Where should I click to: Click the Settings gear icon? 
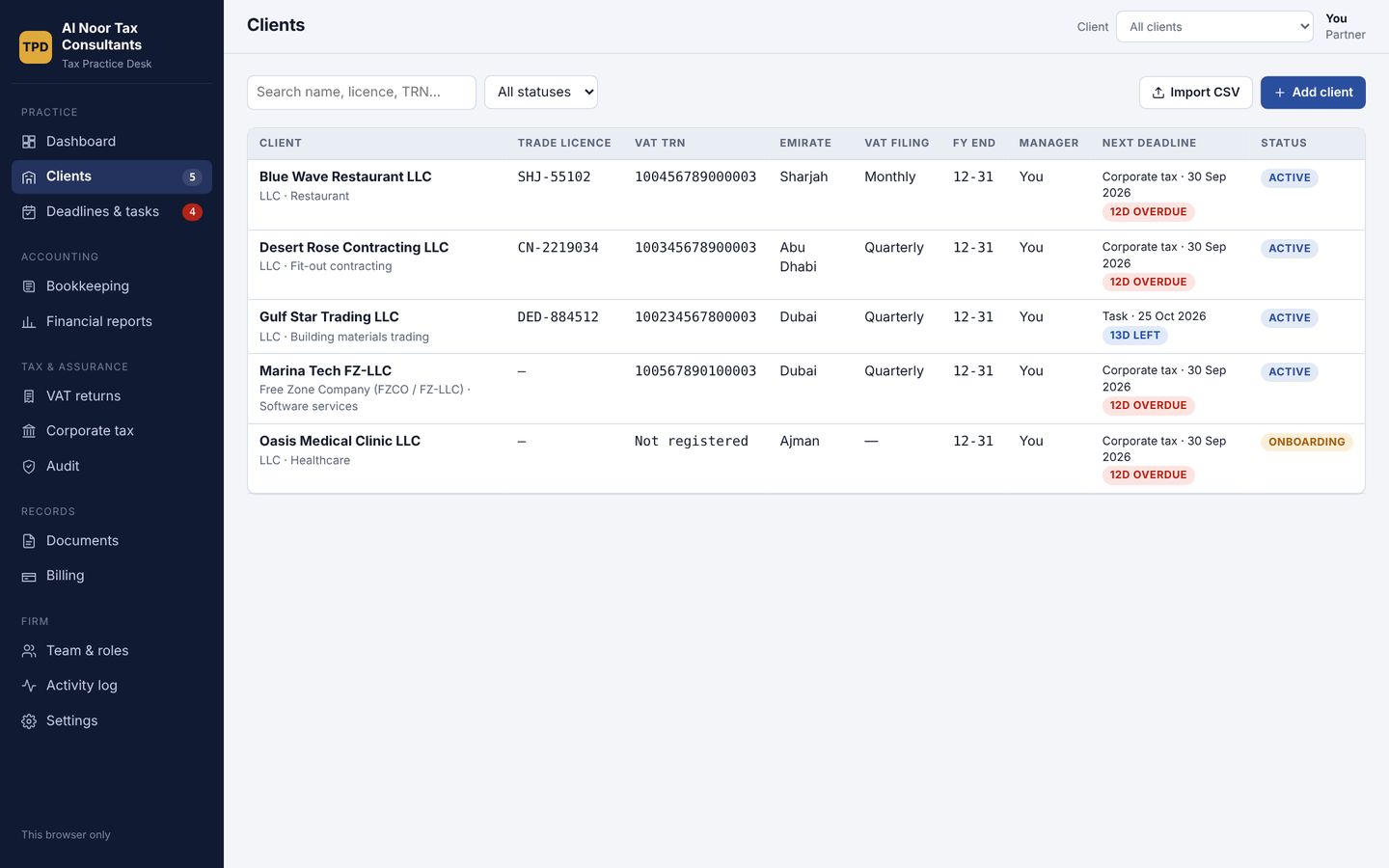click(x=29, y=721)
